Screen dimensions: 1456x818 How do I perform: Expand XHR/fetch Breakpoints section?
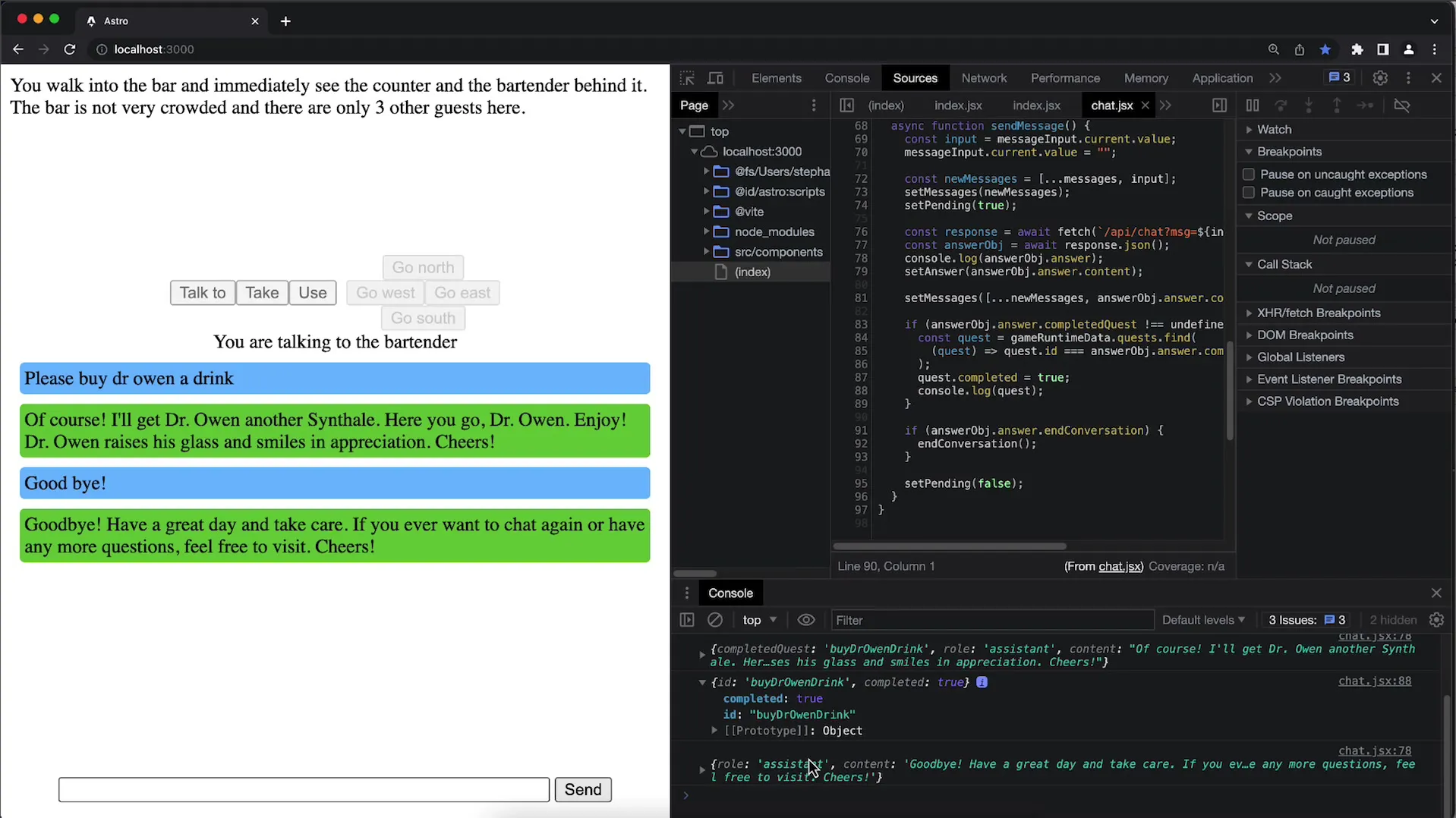1250,313
